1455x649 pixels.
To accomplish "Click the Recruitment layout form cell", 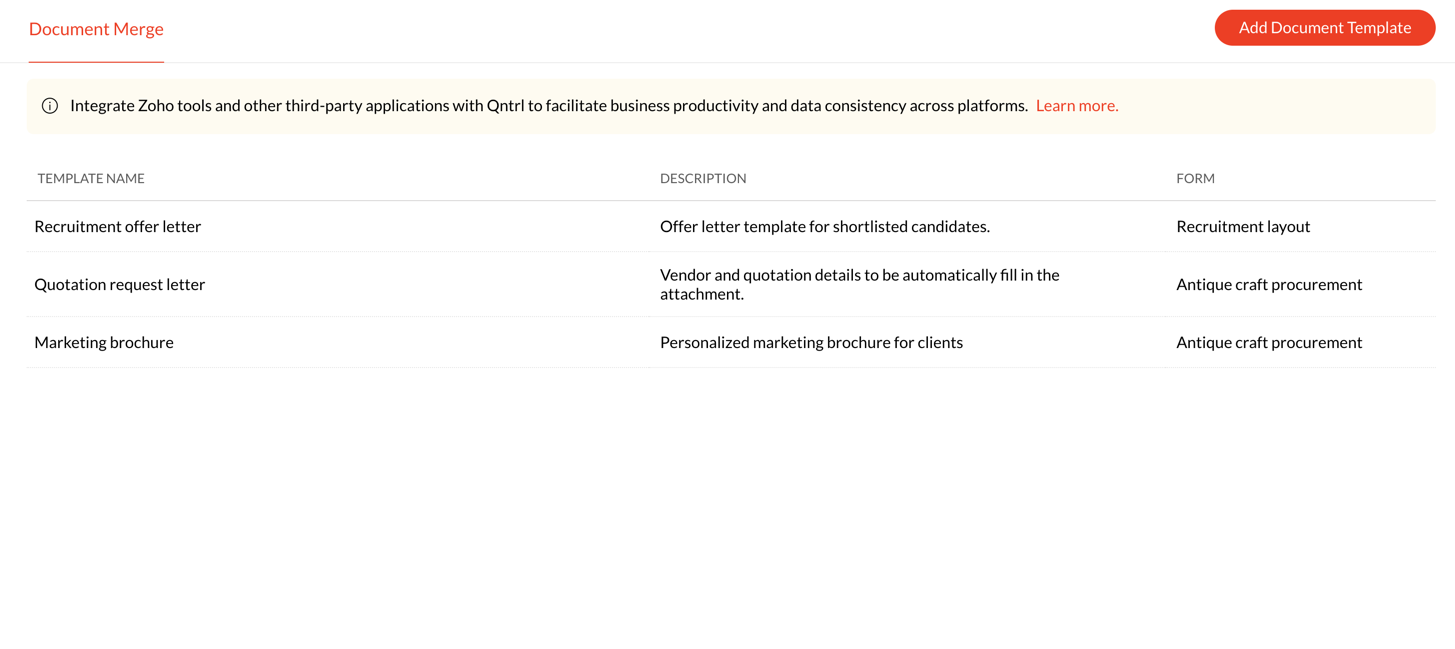I will (1243, 227).
